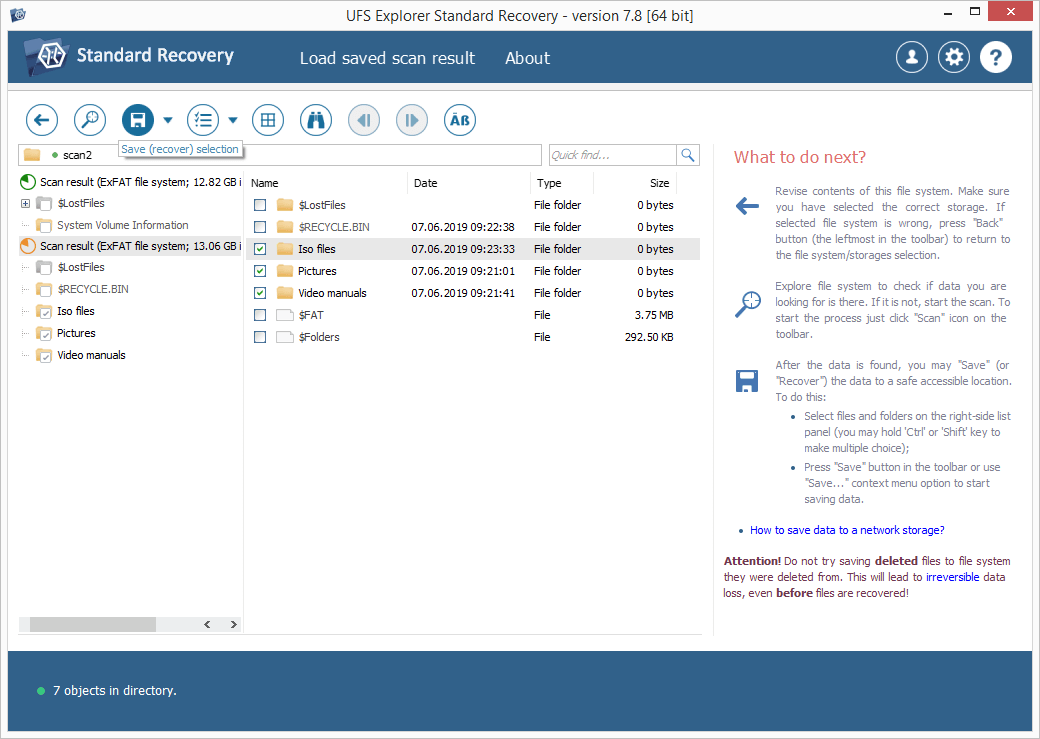This screenshot has height=739, width=1040.
Task: Click the Quick find search magnifier
Action: click(688, 155)
